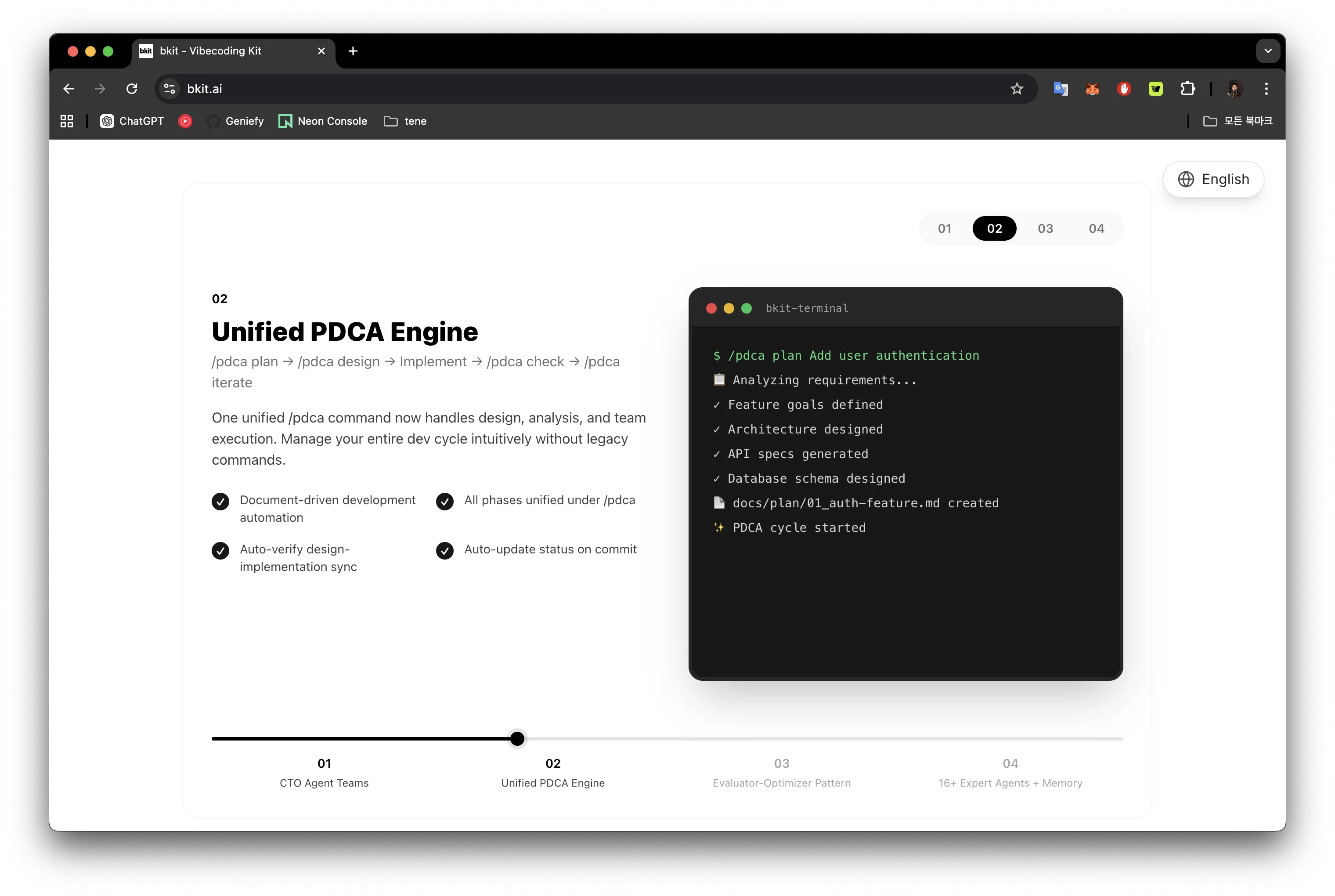Click the reload page icon
Screen dimensions: 1335x896
[132, 89]
